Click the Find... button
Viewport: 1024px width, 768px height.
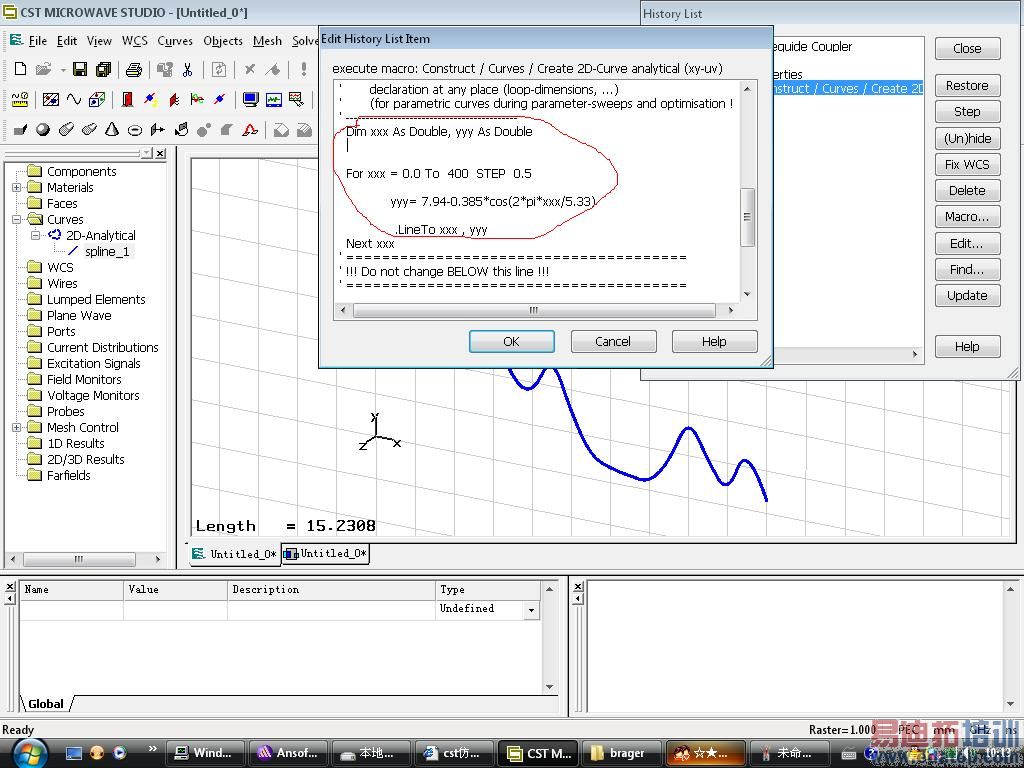click(967, 270)
